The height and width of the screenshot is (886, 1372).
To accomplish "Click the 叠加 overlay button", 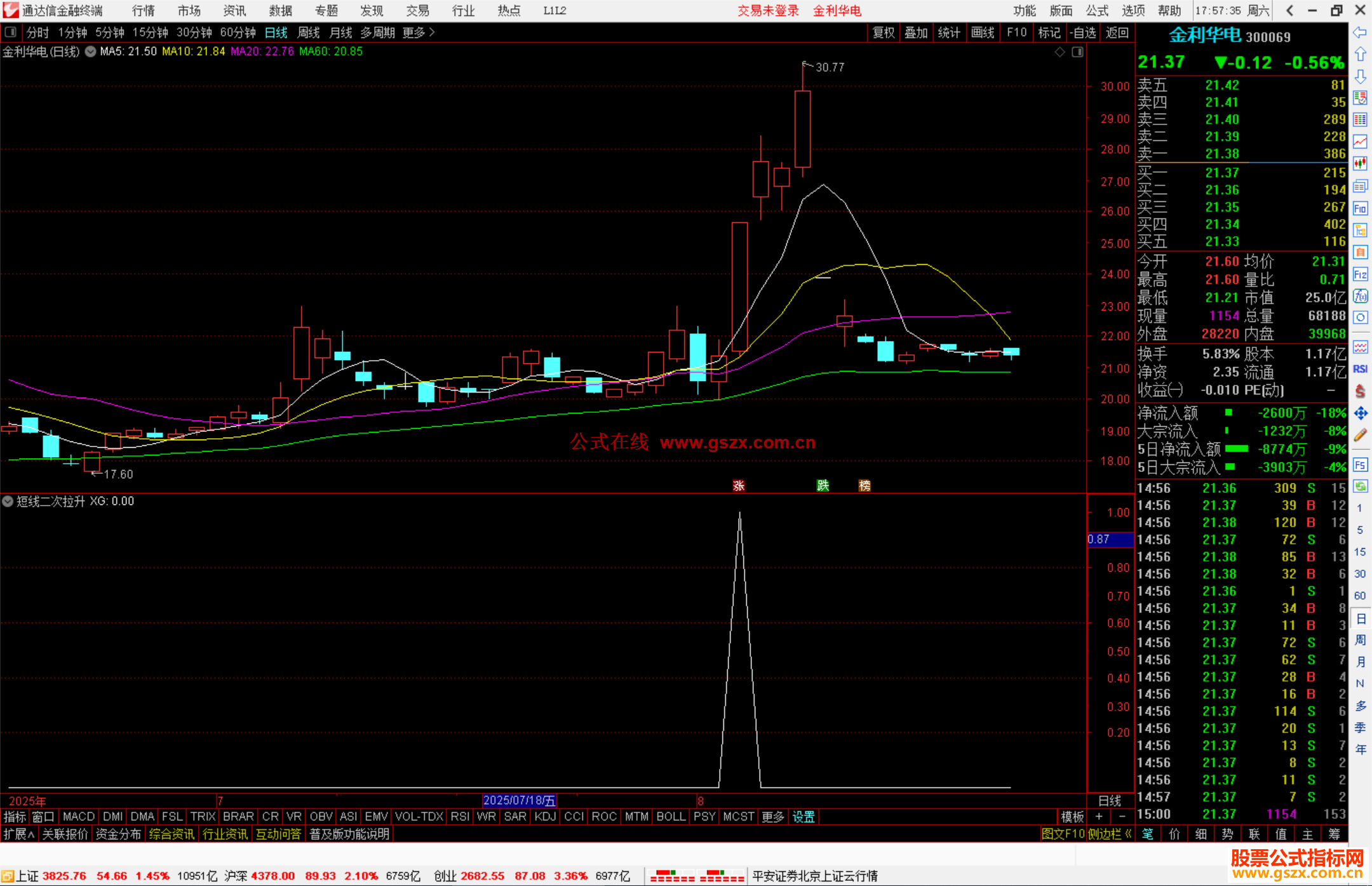I will click(x=916, y=32).
